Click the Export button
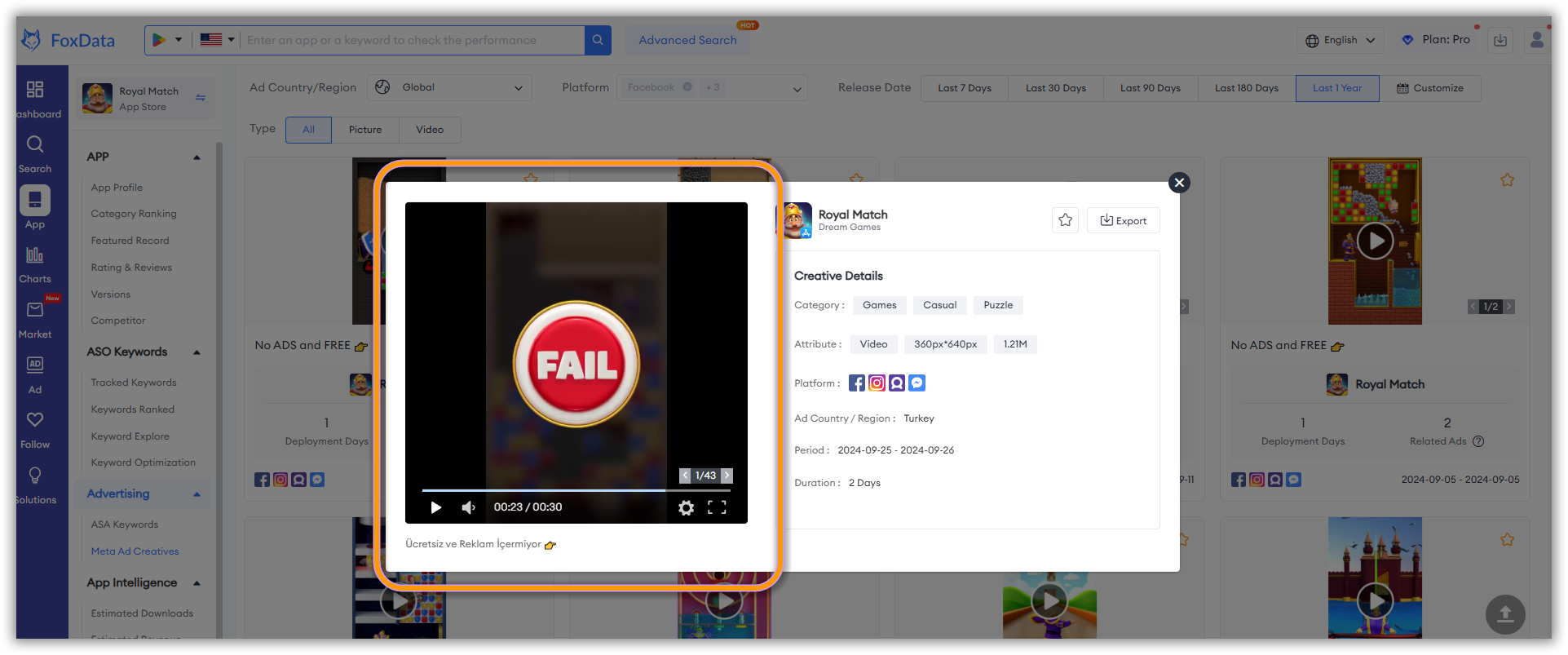Screen dimensions: 1568x655 [1124, 220]
